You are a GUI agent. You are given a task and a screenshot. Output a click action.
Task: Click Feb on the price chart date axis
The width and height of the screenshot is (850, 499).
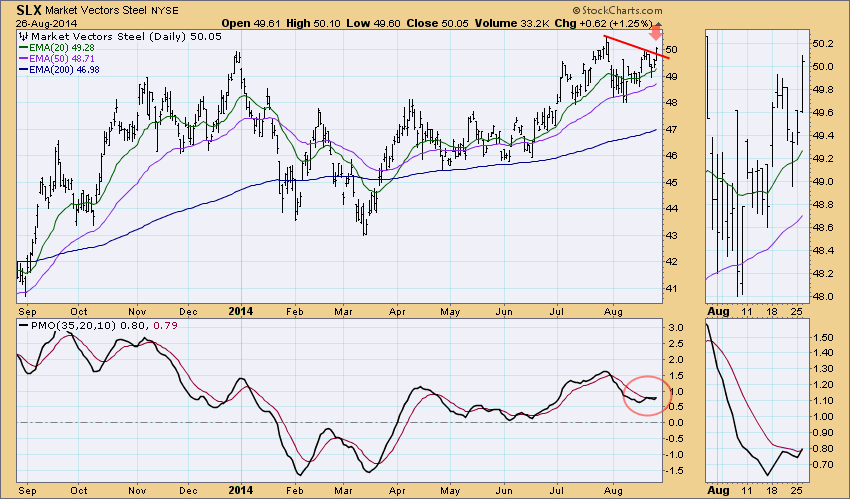[x=294, y=312]
